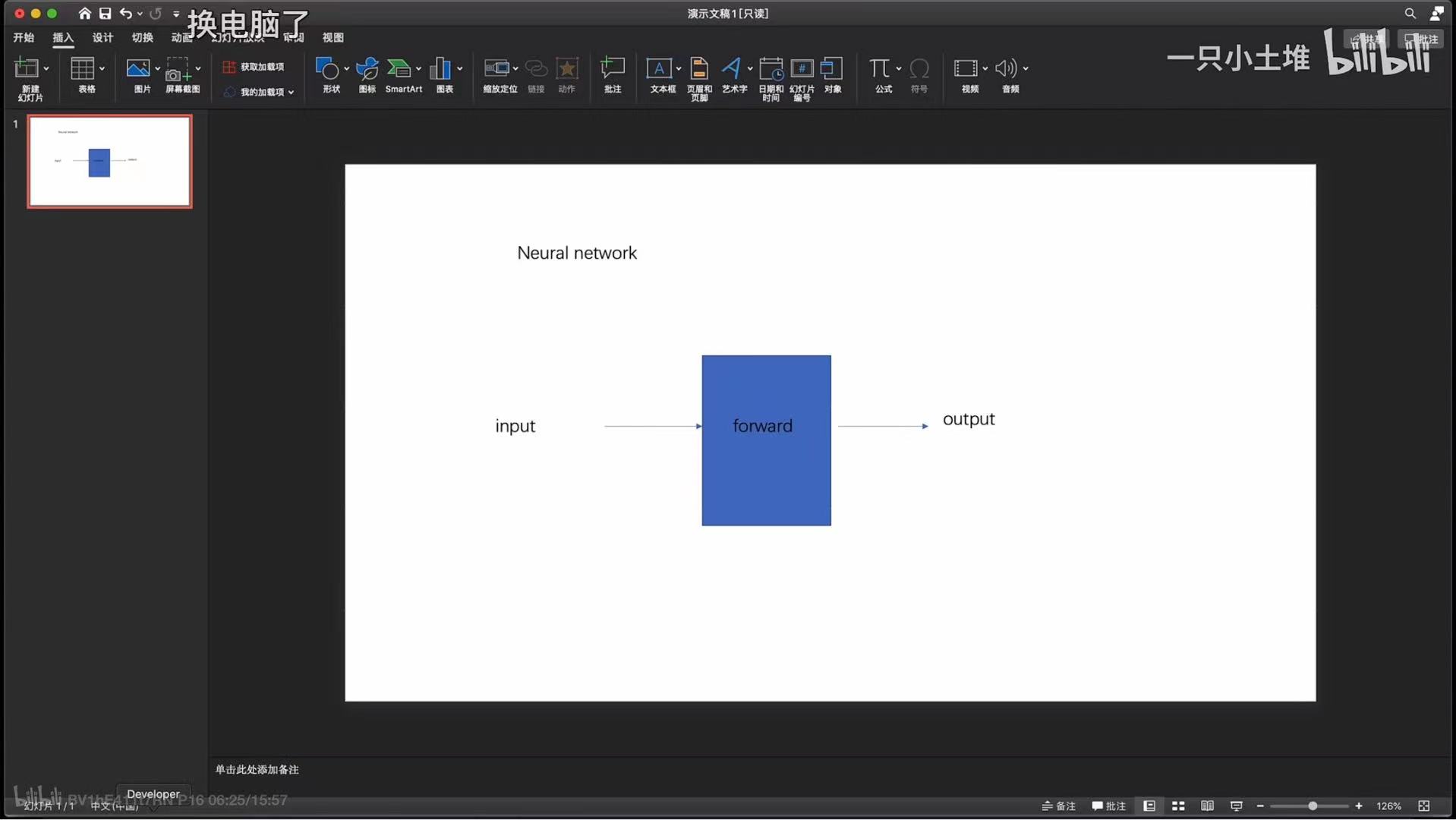Click the 126% zoom level
This screenshot has width=1456, height=820.
click(x=1389, y=806)
